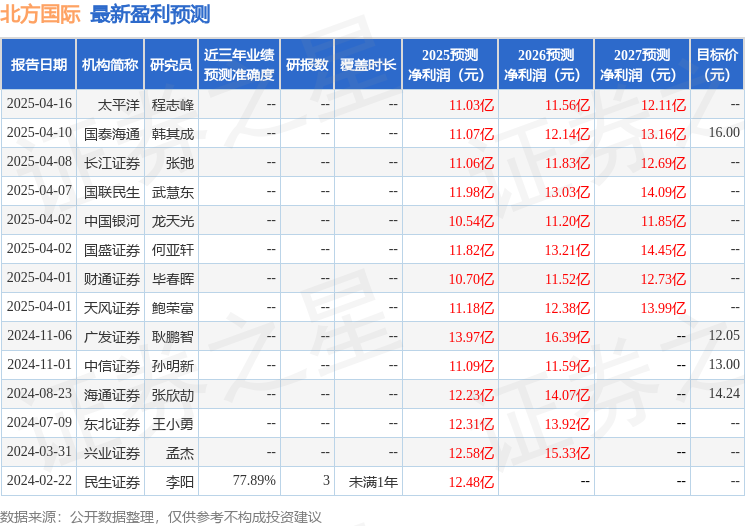Click institution 长江证券 cell

112,163
